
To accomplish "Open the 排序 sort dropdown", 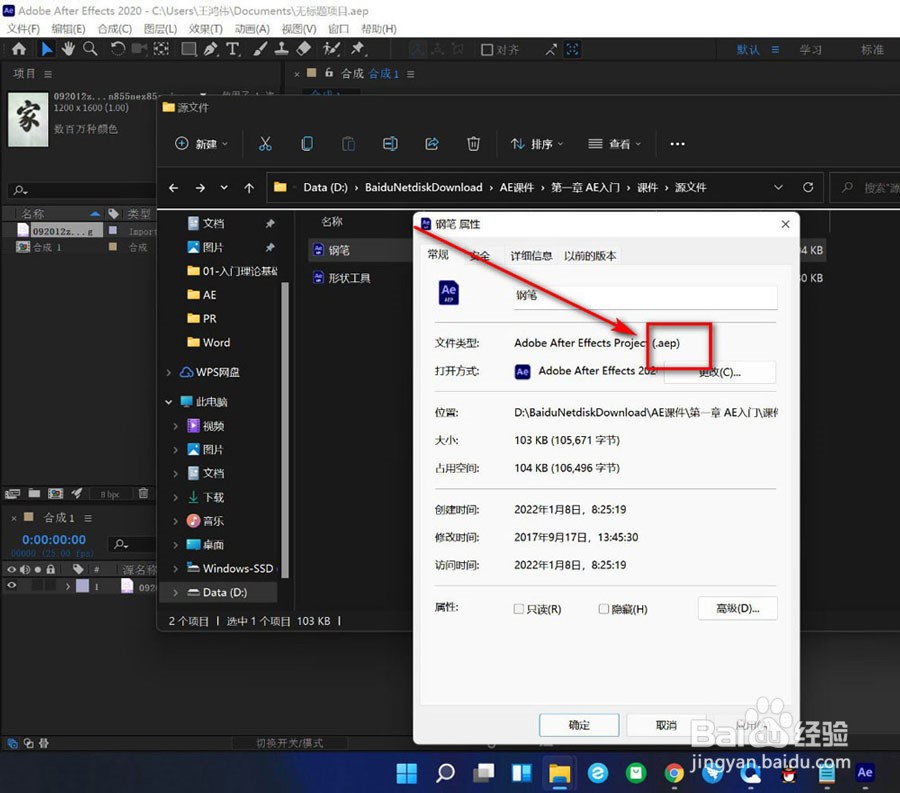I will click(x=537, y=143).
